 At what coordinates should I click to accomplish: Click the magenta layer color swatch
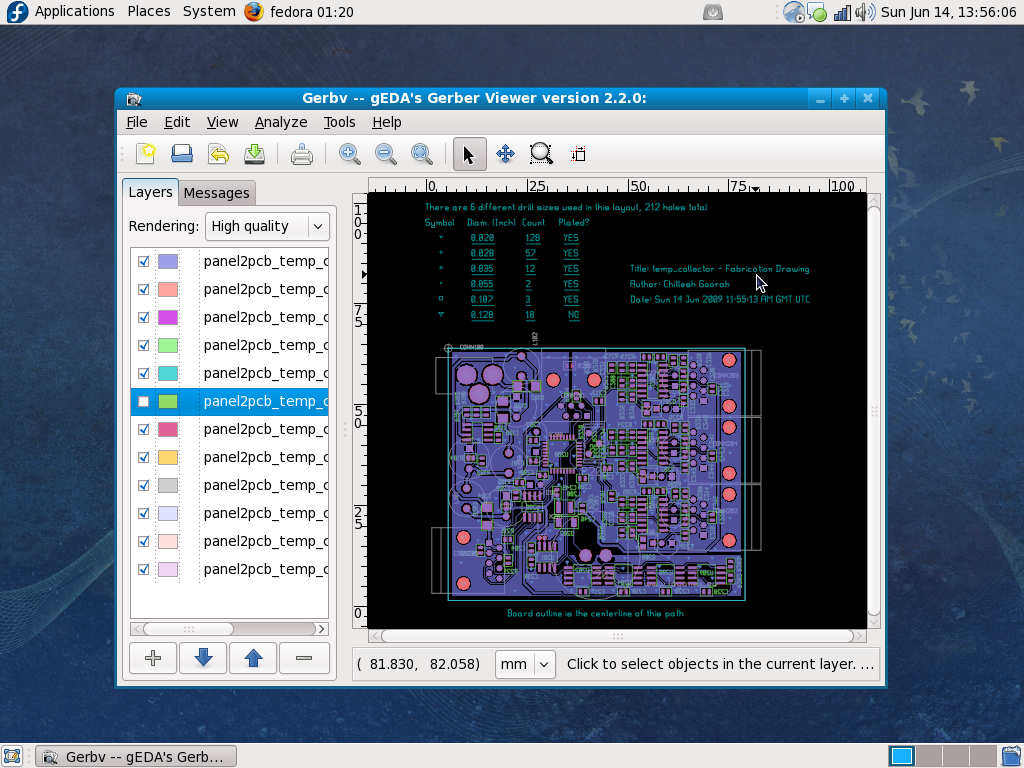(x=168, y=317)
